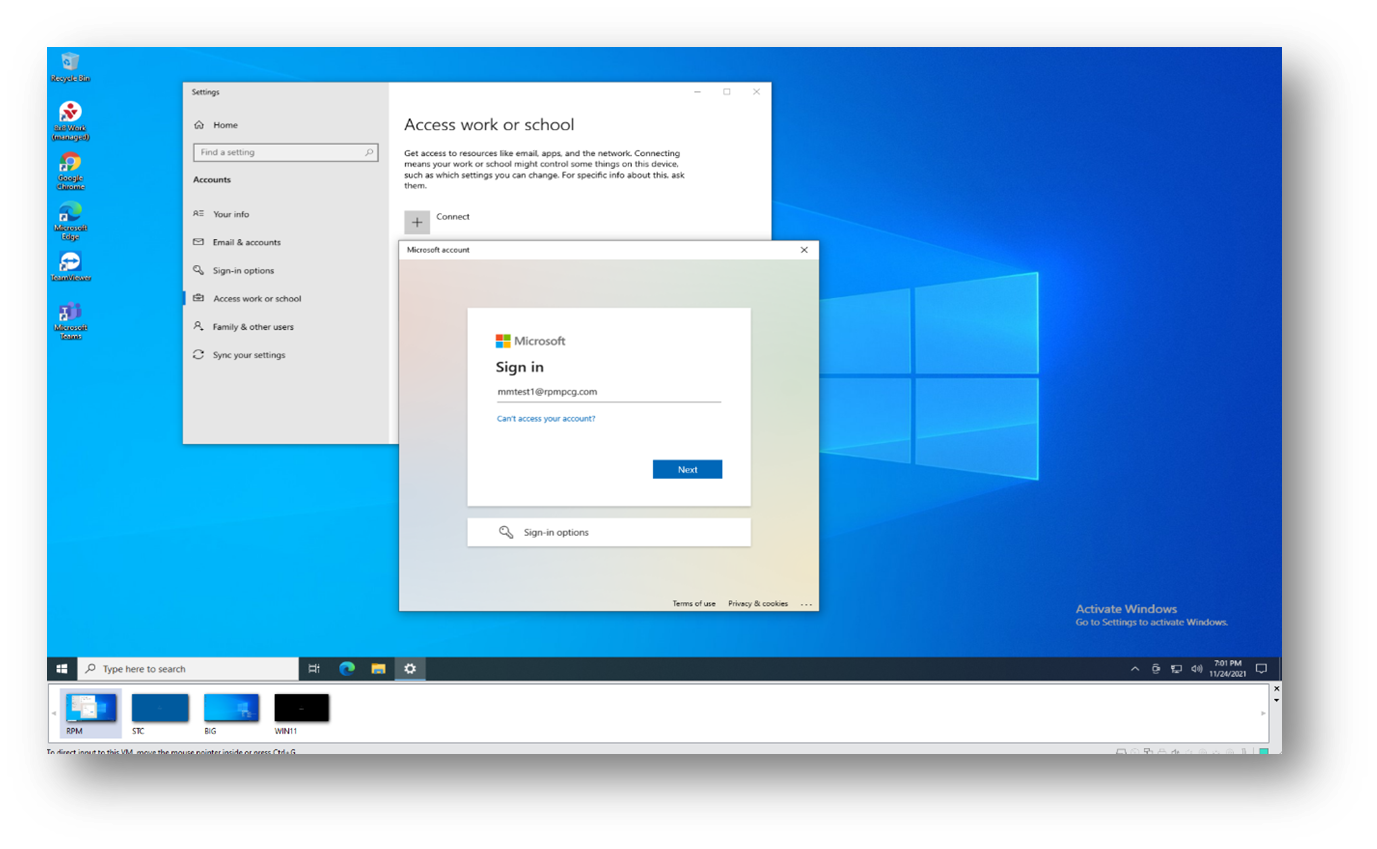Click the Windows Start button
Viewport: 1377px width, 849px height.
click(x=62, y=668)
